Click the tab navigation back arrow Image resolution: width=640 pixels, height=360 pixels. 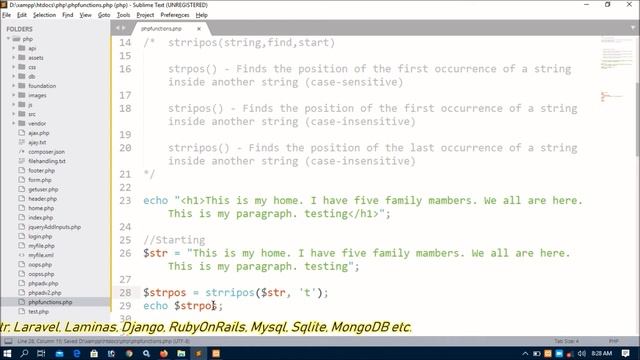pos(118,28)
